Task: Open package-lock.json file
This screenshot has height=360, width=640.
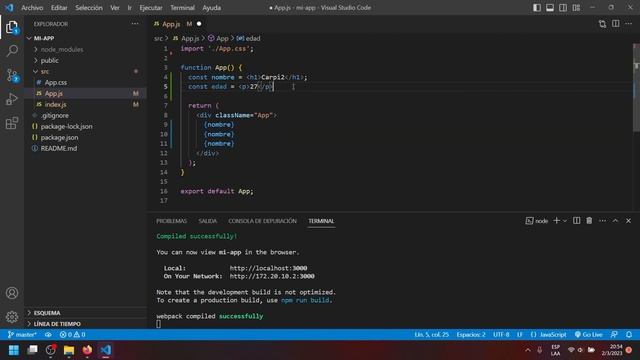Action: coord(86,126)
